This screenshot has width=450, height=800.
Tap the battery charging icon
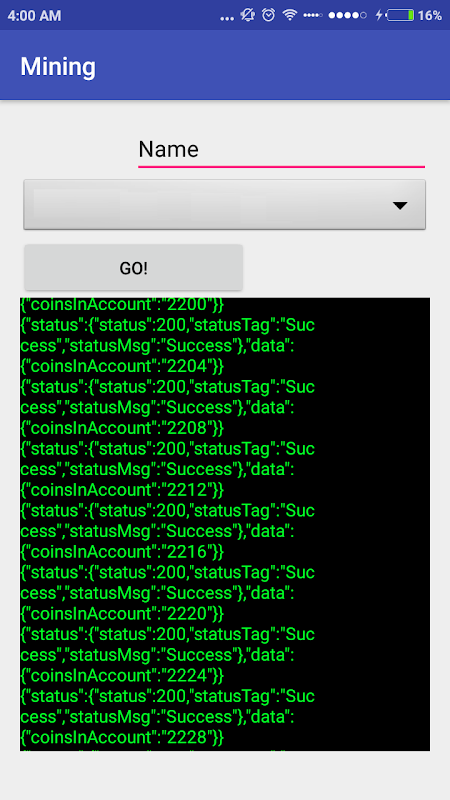(396, 15)
